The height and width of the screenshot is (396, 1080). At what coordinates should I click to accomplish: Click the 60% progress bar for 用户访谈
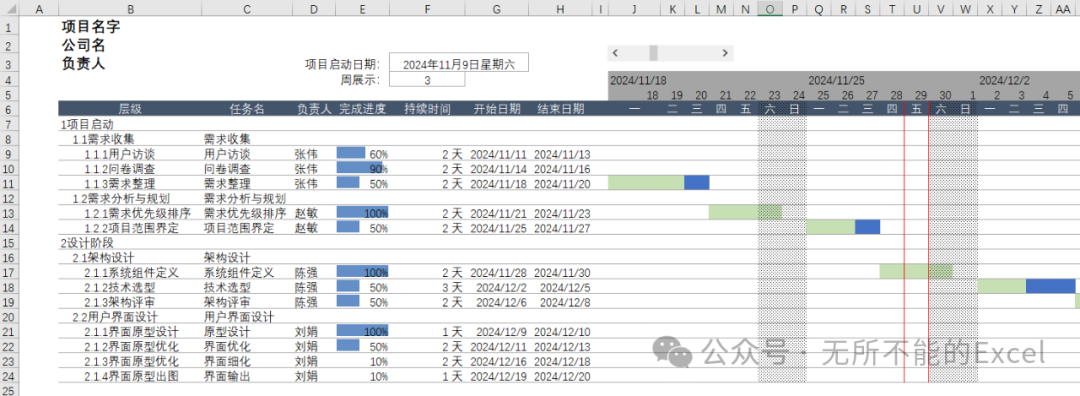tap(351, 154)
